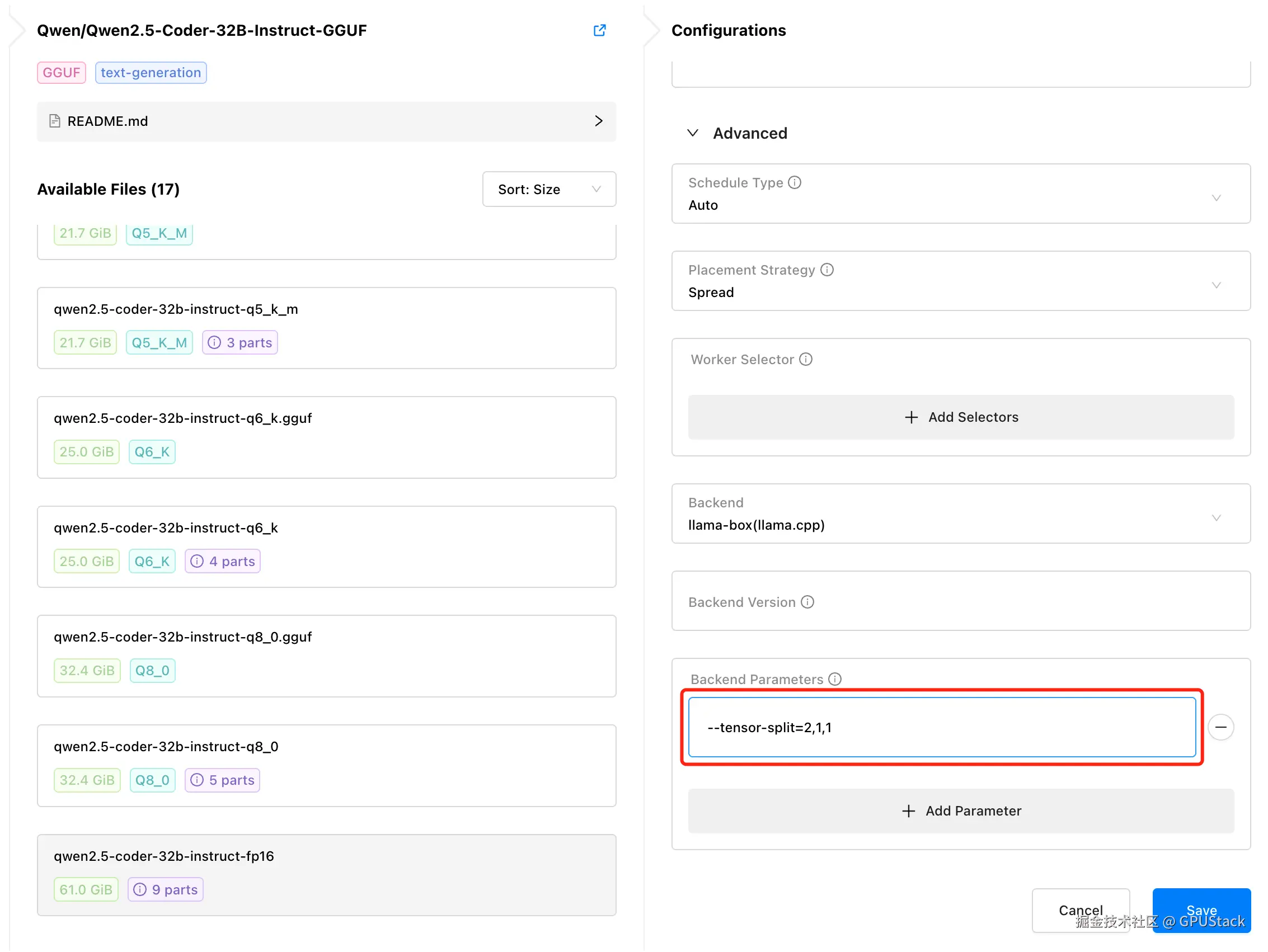The width and height of the screenshot is (1268, 952).
Task: Click the Save button
Action: 1201,910
